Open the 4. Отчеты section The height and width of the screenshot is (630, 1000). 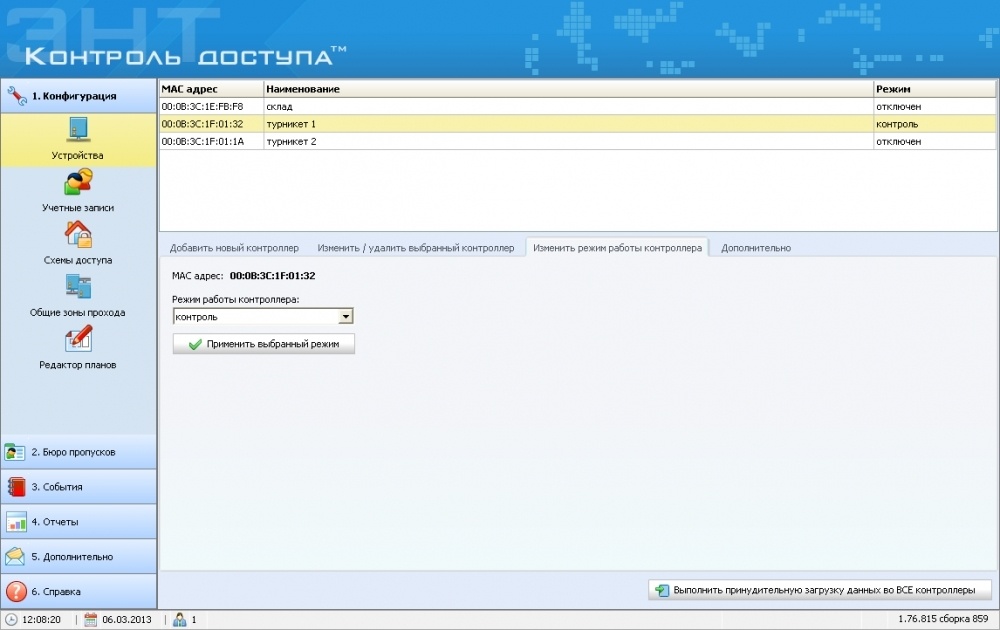pos(78,522)
